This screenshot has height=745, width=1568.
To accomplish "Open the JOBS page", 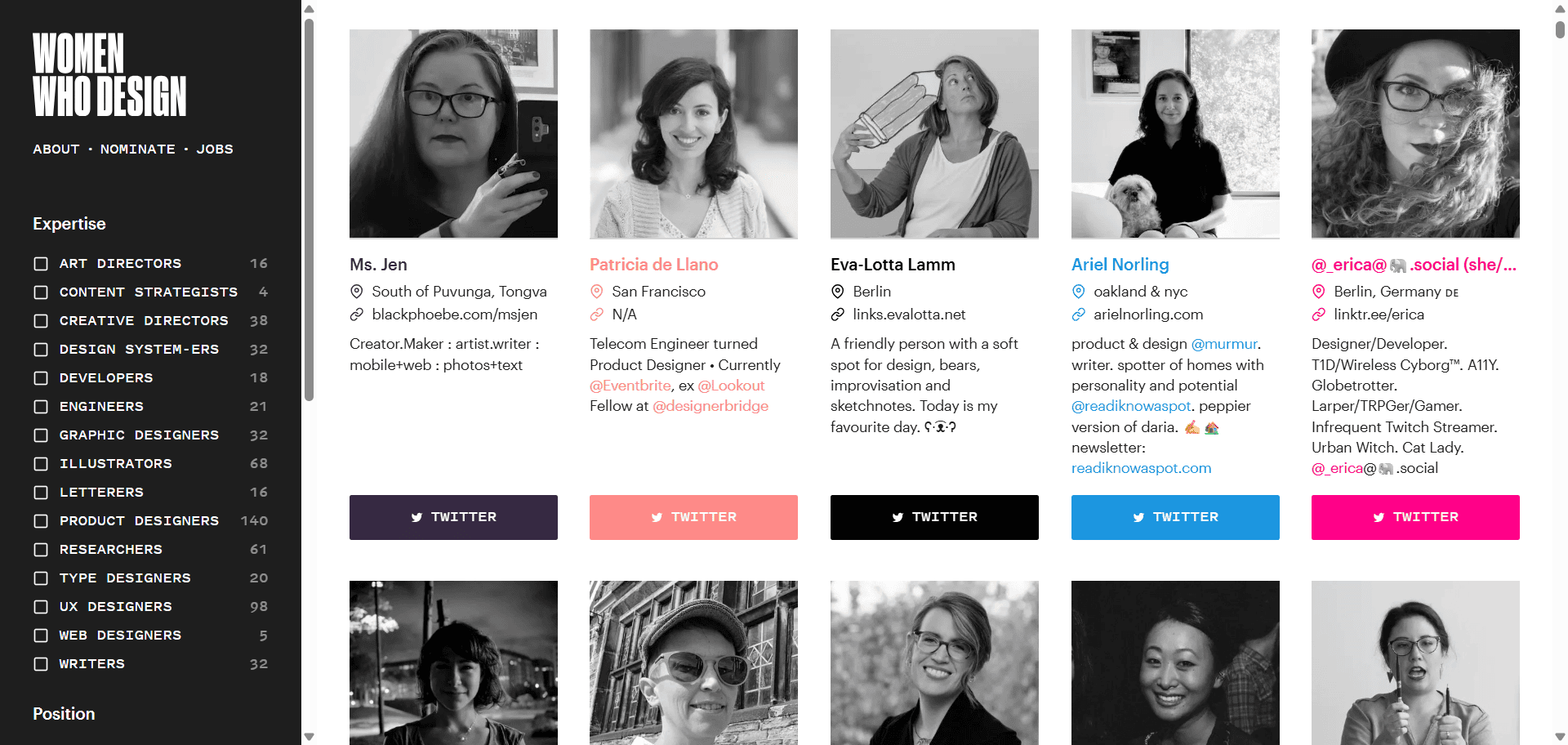I will [x=215, y=149].
